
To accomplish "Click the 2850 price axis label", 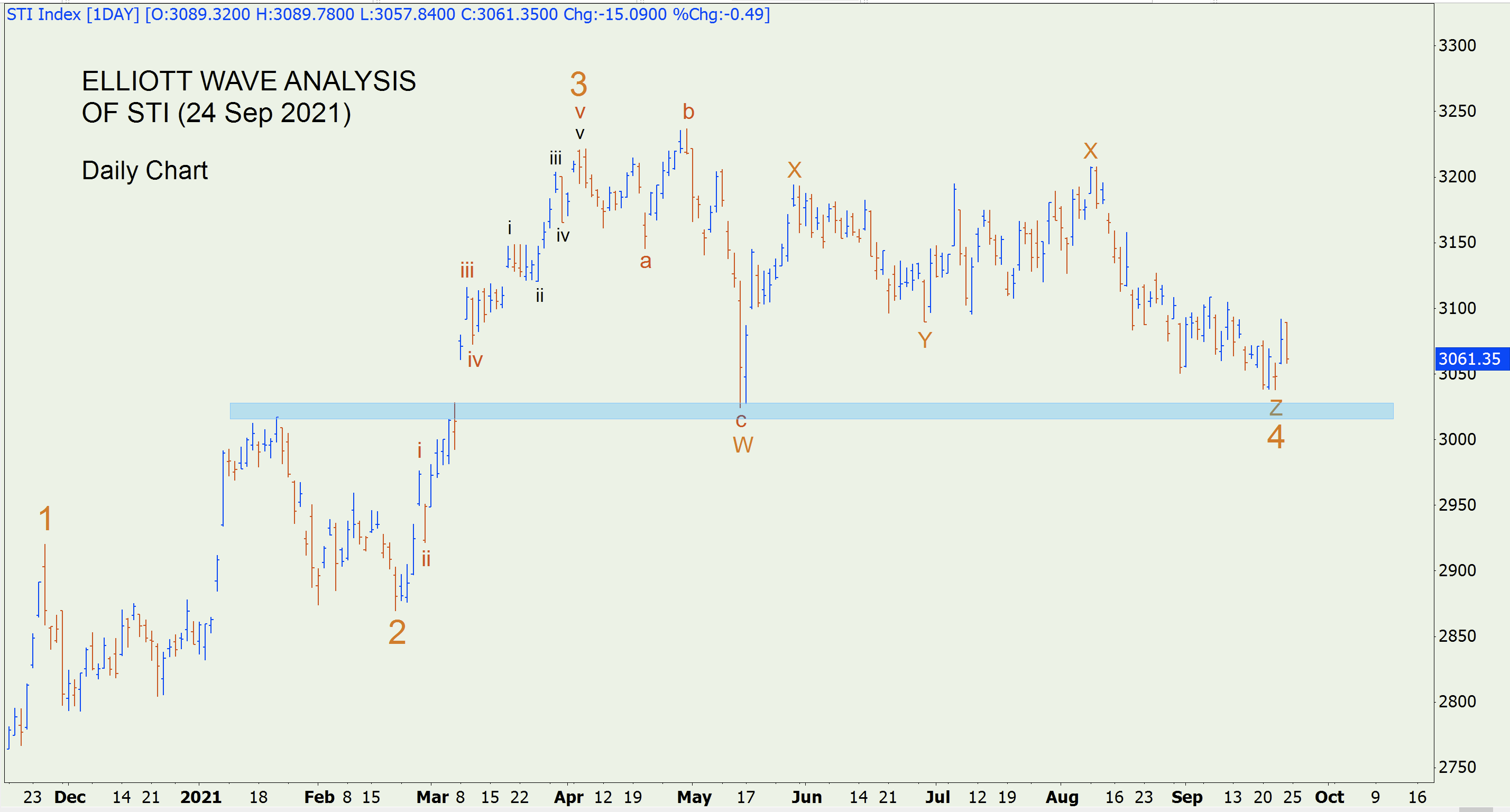I will [x=1457, y=636].
